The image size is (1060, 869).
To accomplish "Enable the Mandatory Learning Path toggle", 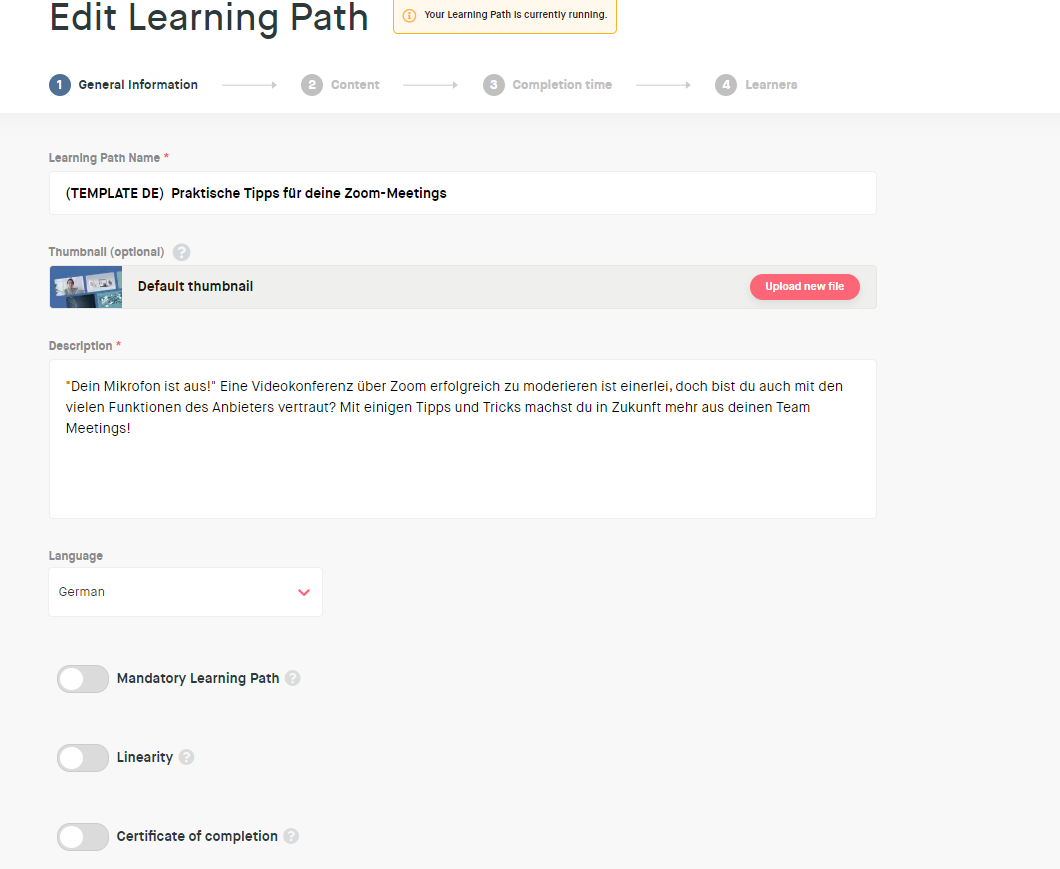I will (82, 679).
